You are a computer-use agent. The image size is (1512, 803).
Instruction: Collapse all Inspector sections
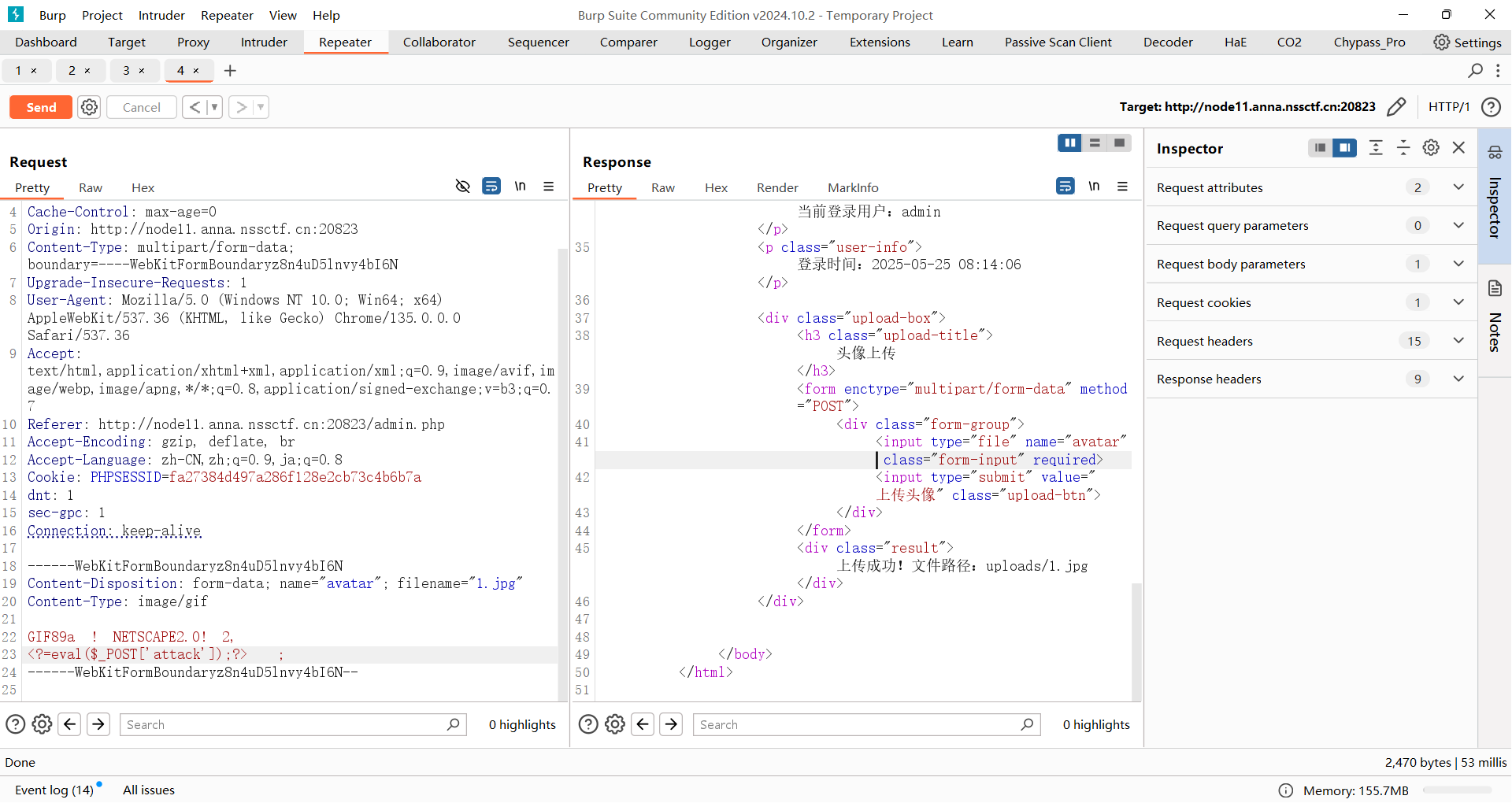[1403, 148]
